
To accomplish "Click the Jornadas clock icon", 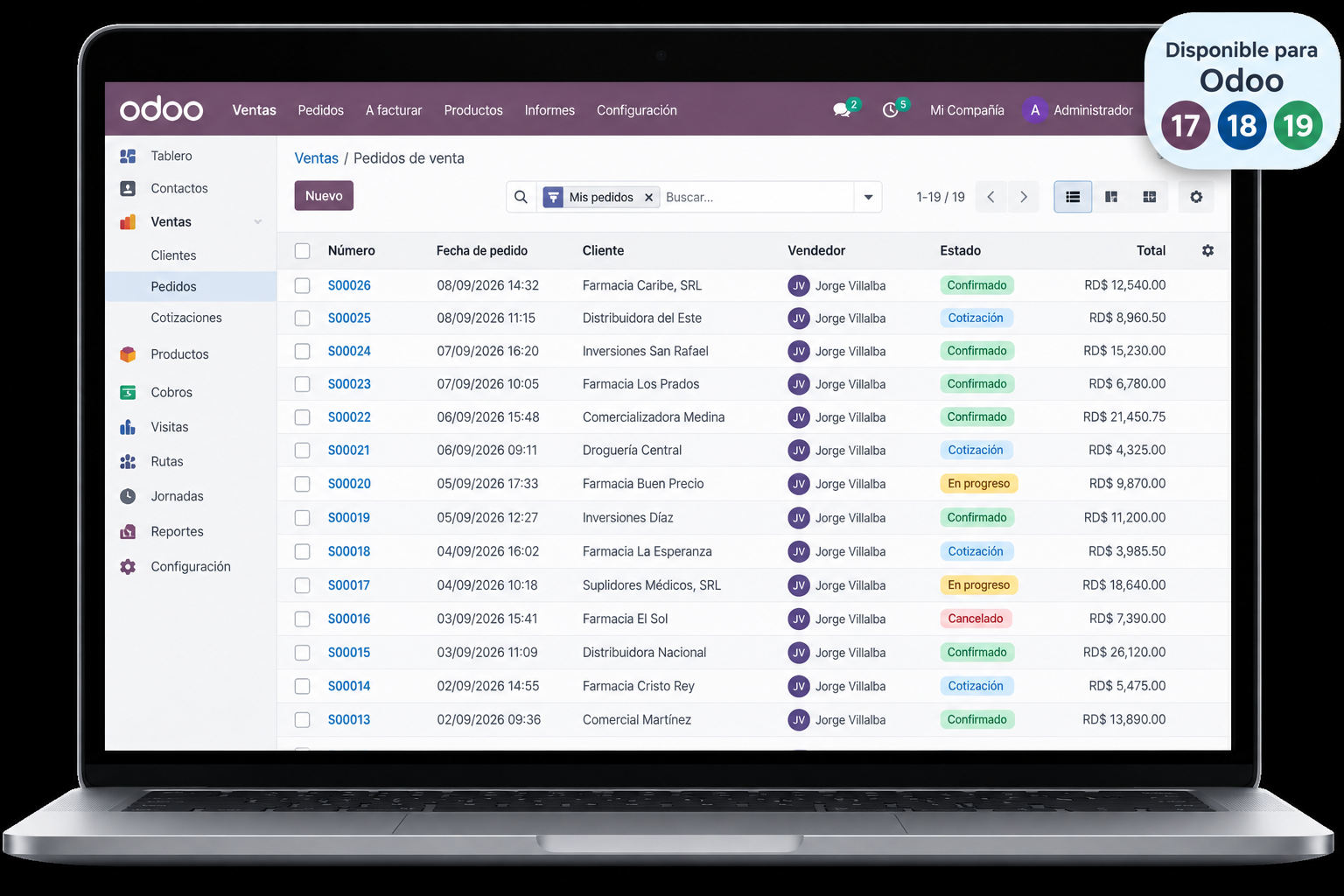I will pyautogui.click(x=128, y=496).
